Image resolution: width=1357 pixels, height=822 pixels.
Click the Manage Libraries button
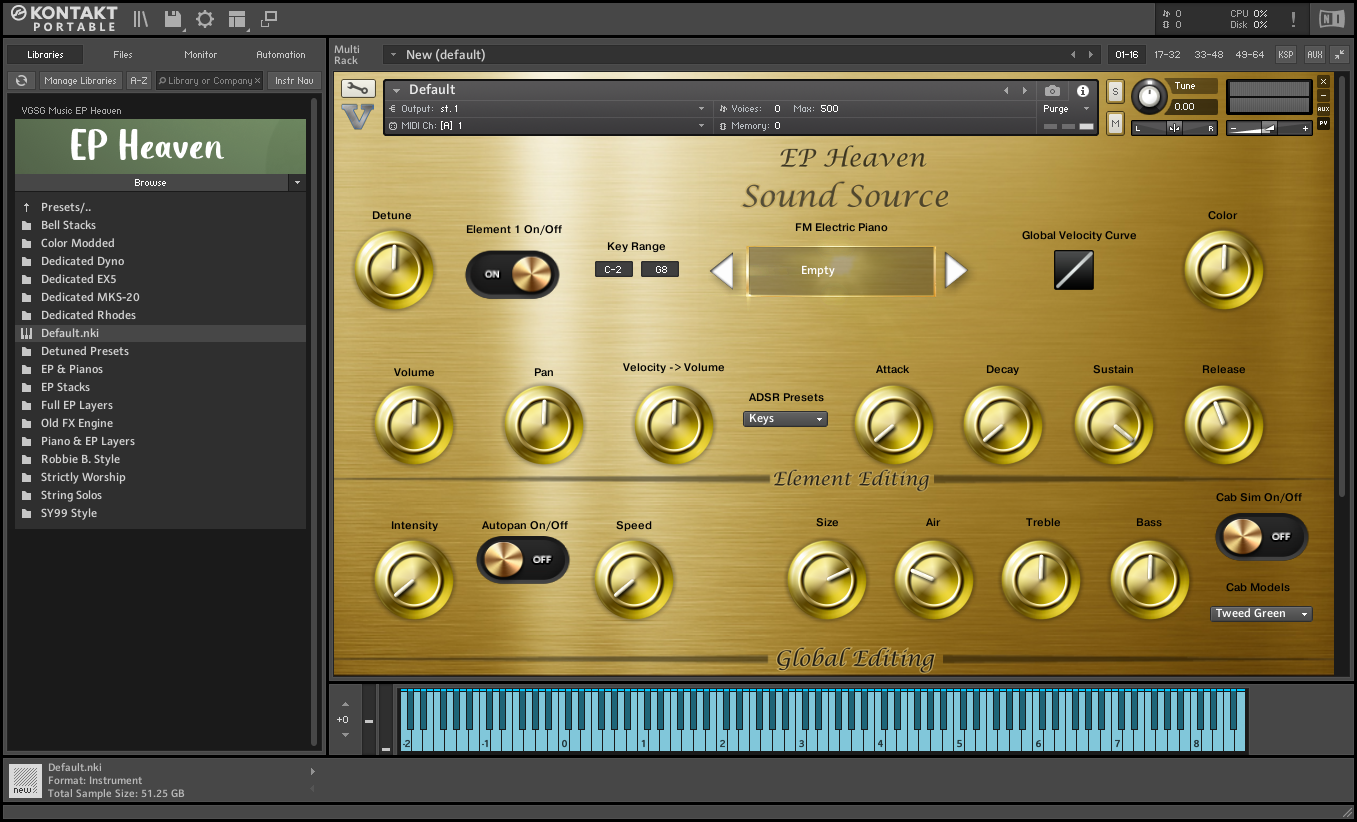tap(81, 81)
